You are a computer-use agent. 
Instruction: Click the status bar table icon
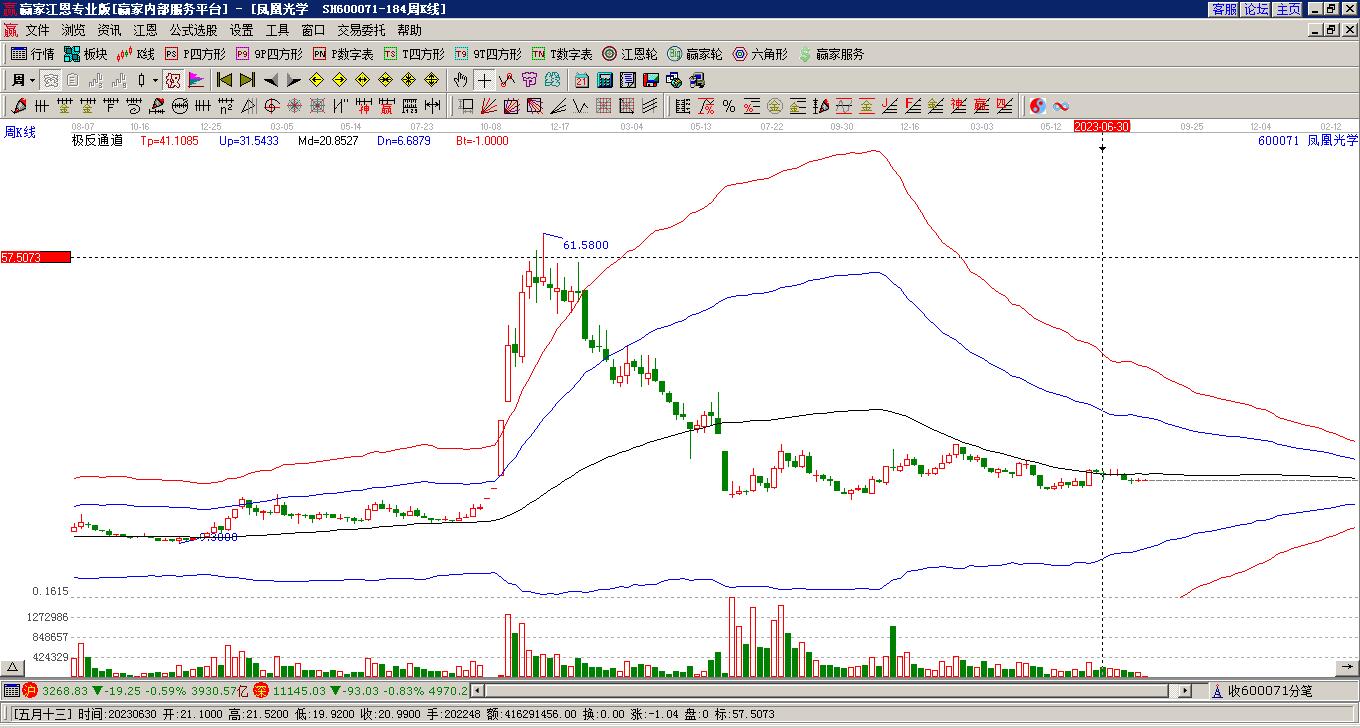pyautogui.click(x=11, y=690)
